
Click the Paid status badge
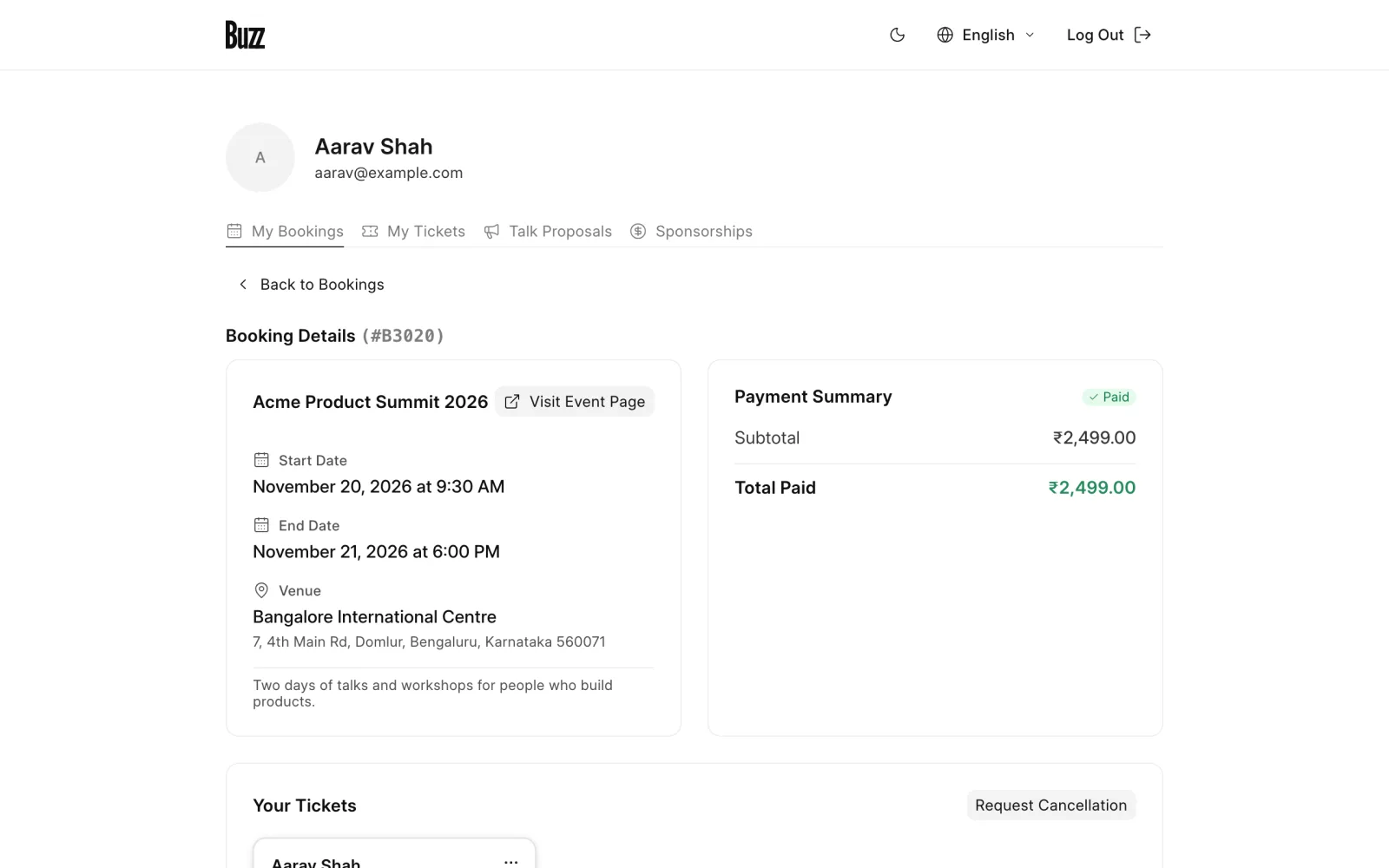(x=1109, y=397)
